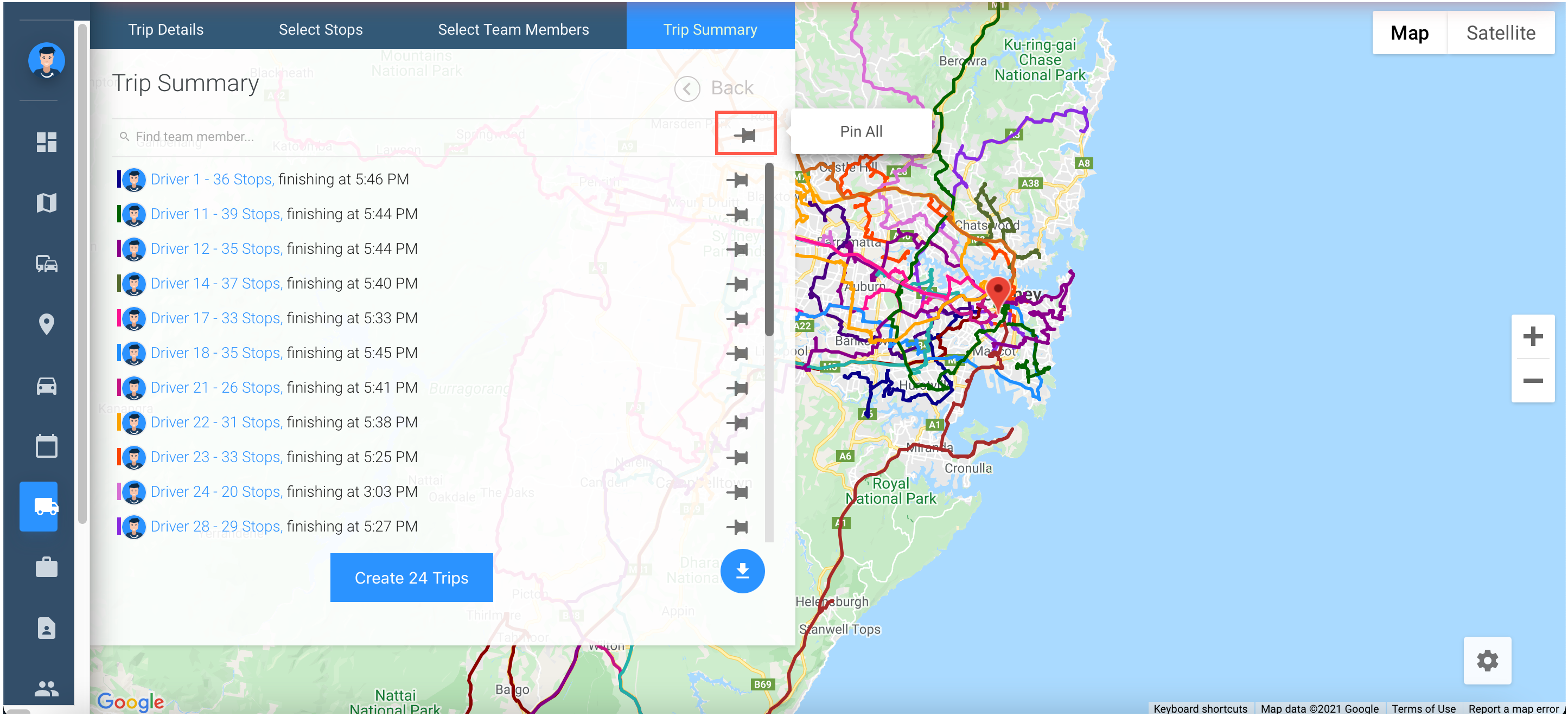Viewport: 1568px width, 717px height.
Task: Switch to the Trip Details tab
Action: 165,29
